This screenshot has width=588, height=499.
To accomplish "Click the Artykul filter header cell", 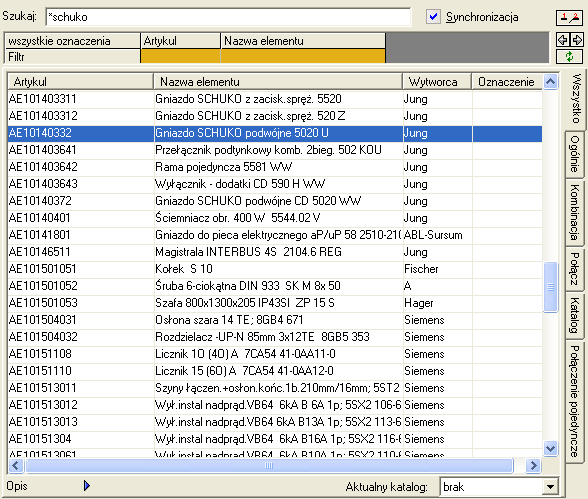I will click(180, 41).
